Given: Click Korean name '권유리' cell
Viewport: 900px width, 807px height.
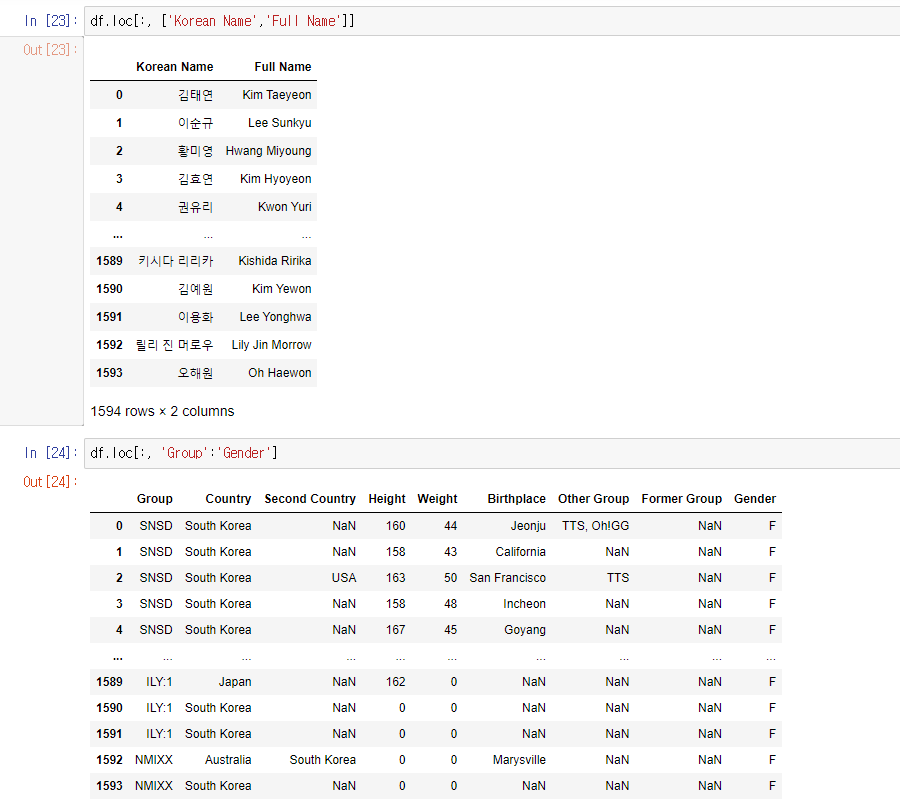Looking at the screenshot, I should tap(195, 207).
